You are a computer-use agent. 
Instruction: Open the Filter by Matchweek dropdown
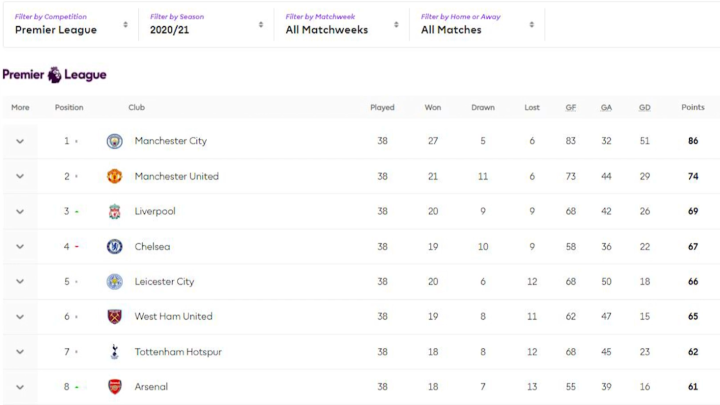click(341, 24)
